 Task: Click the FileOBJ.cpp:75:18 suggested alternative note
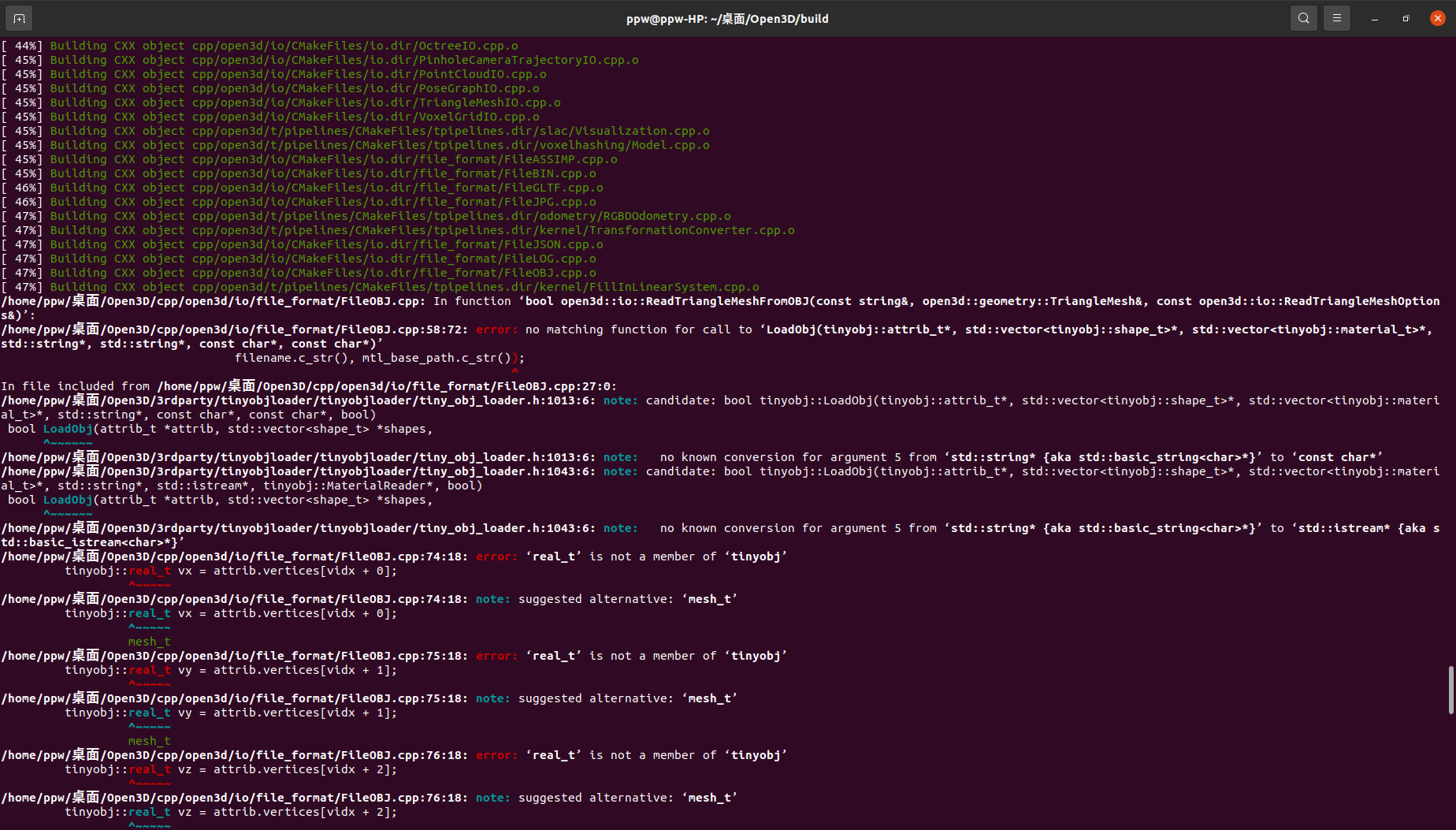pos(370,698)
